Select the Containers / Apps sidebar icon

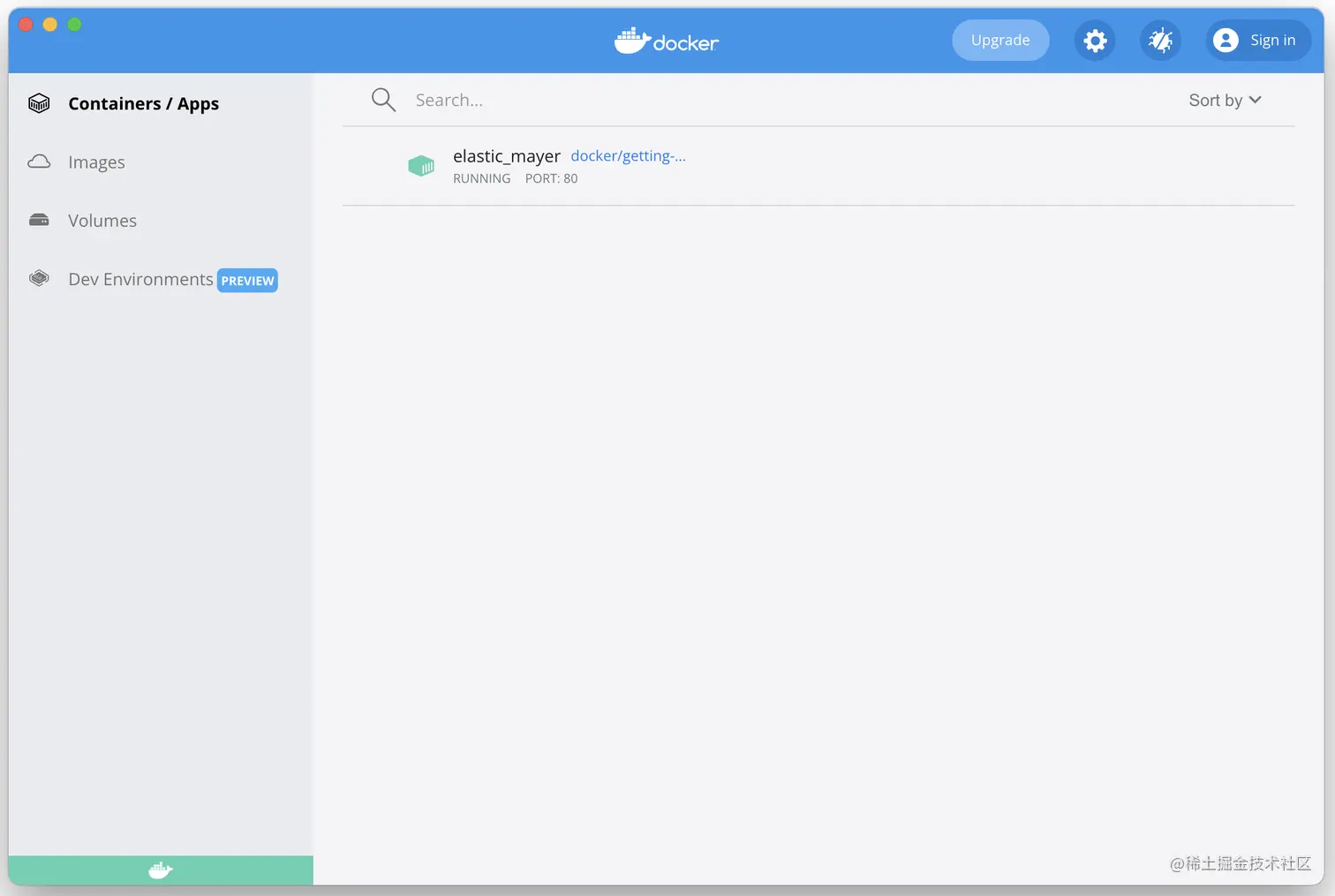[x=39, y=103]
